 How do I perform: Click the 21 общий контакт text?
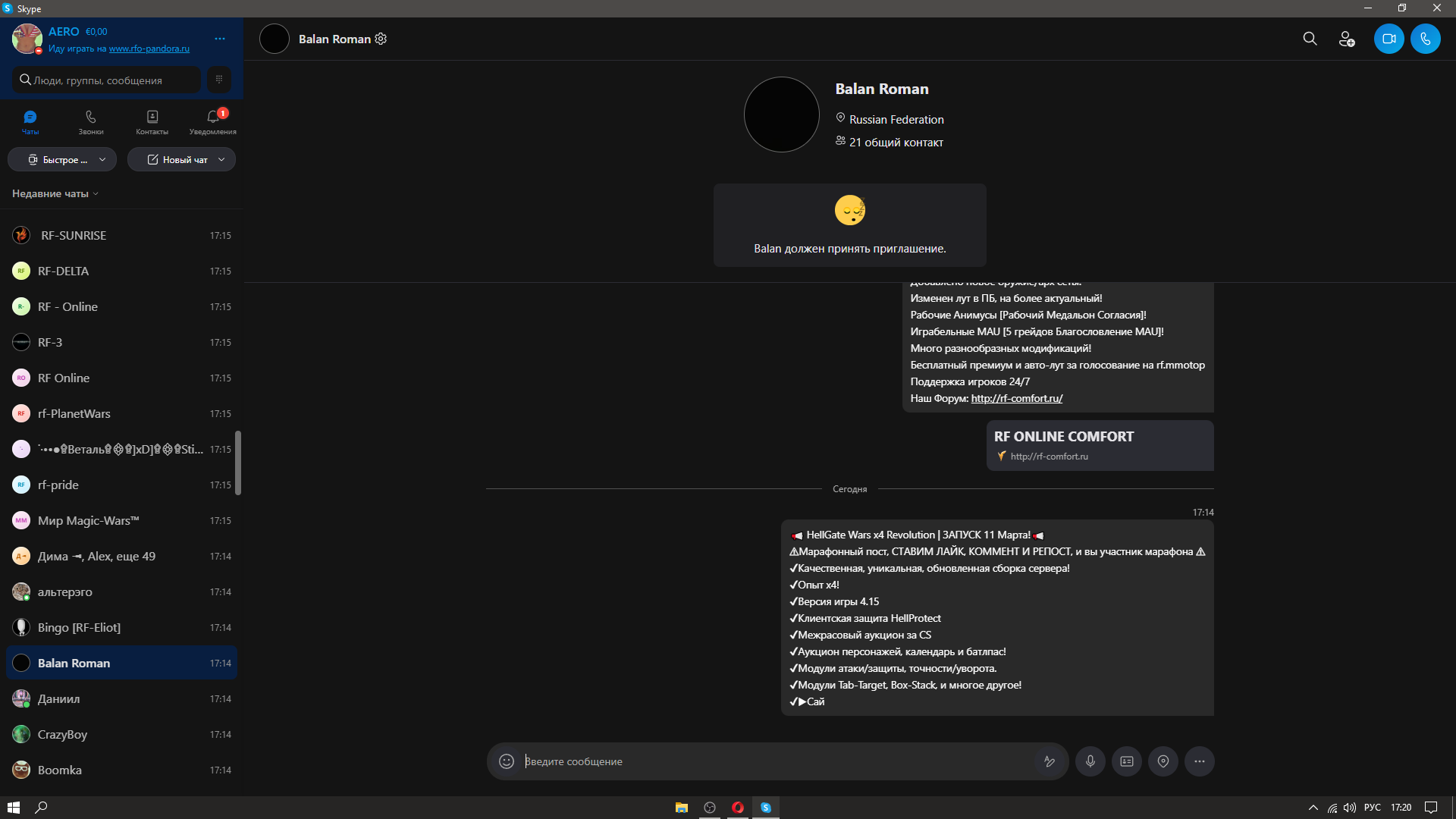tap(896, 143)
